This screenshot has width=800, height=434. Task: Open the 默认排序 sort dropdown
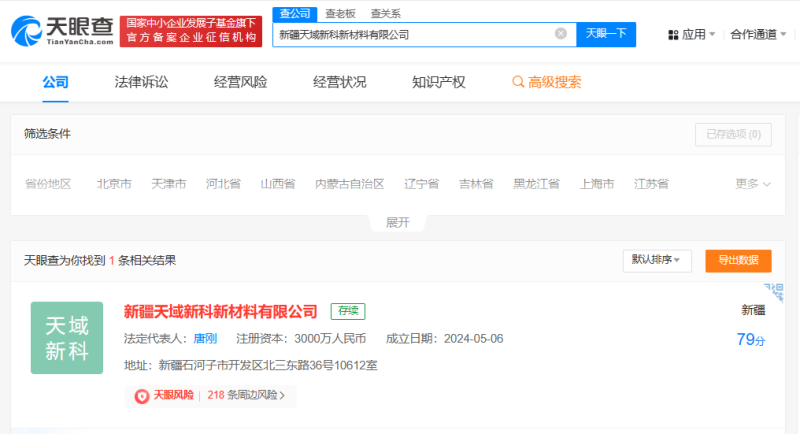tap(657, 260)
